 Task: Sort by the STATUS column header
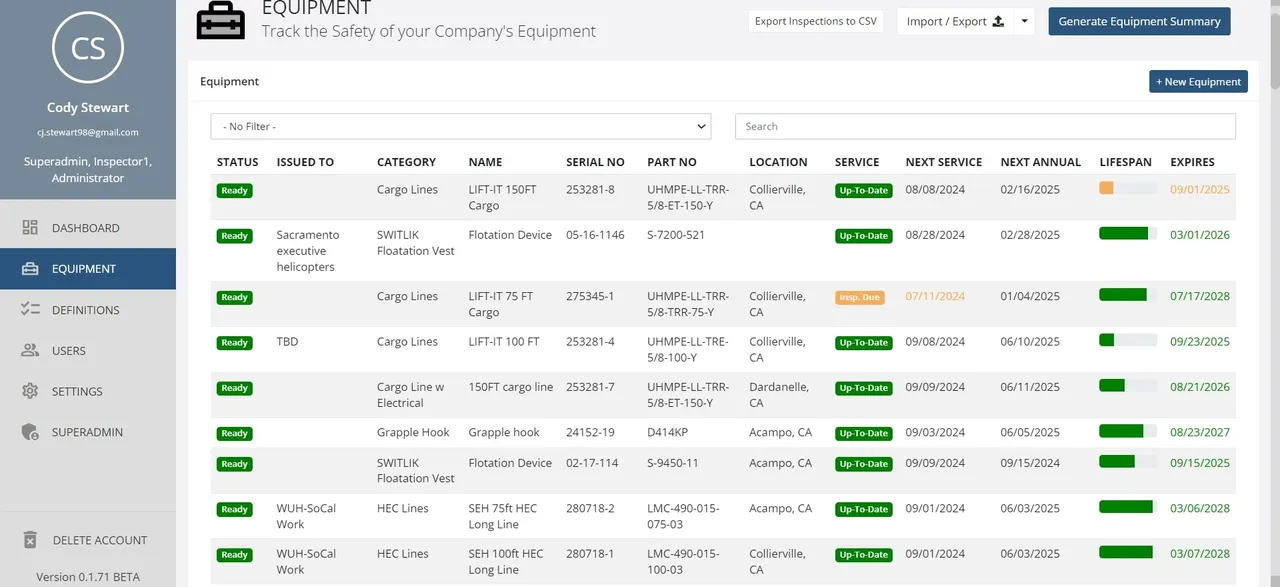coord(237,161)
